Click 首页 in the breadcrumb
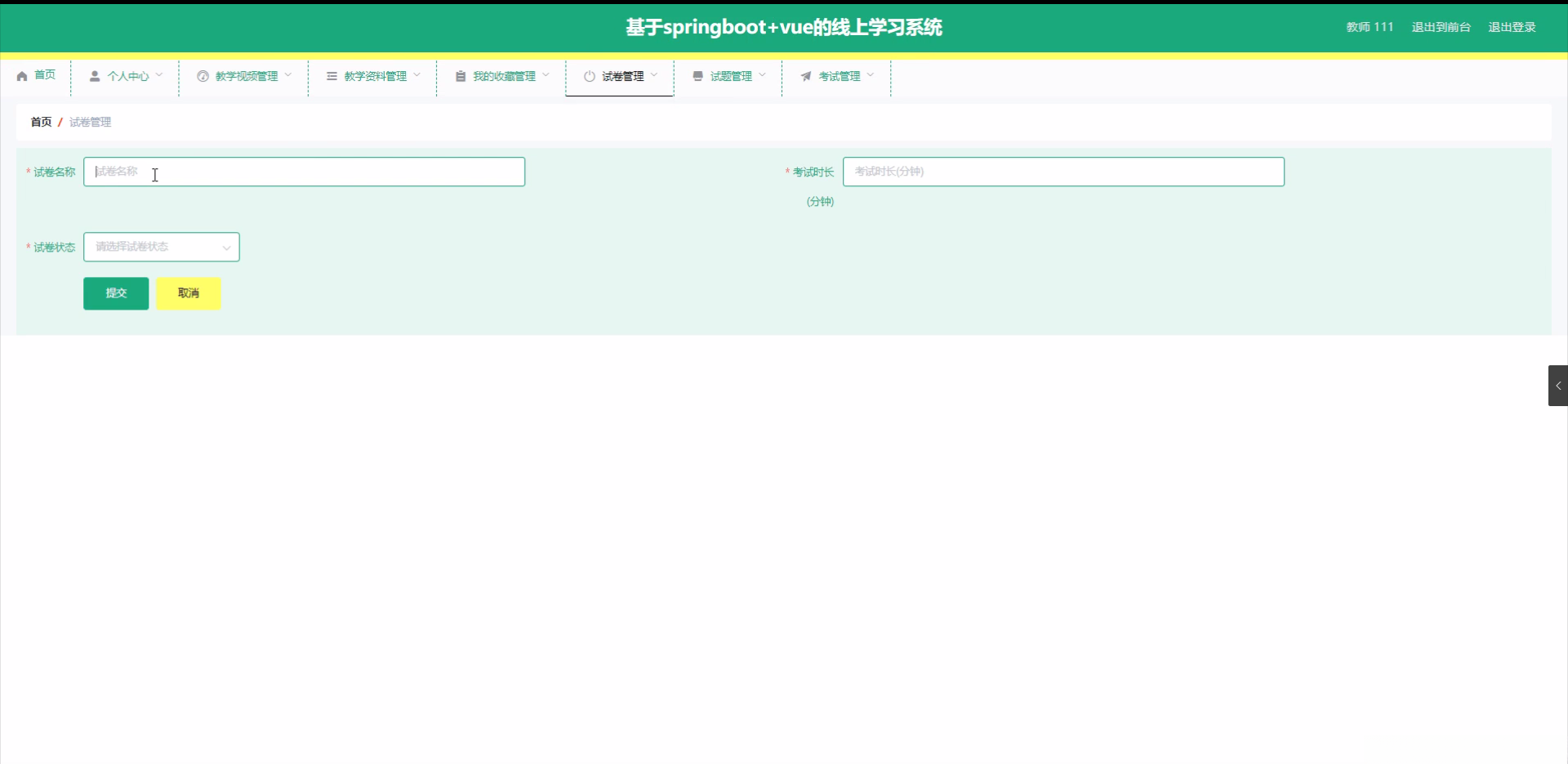The height and width of the screenshot is (764, 1568). point(41,122)
